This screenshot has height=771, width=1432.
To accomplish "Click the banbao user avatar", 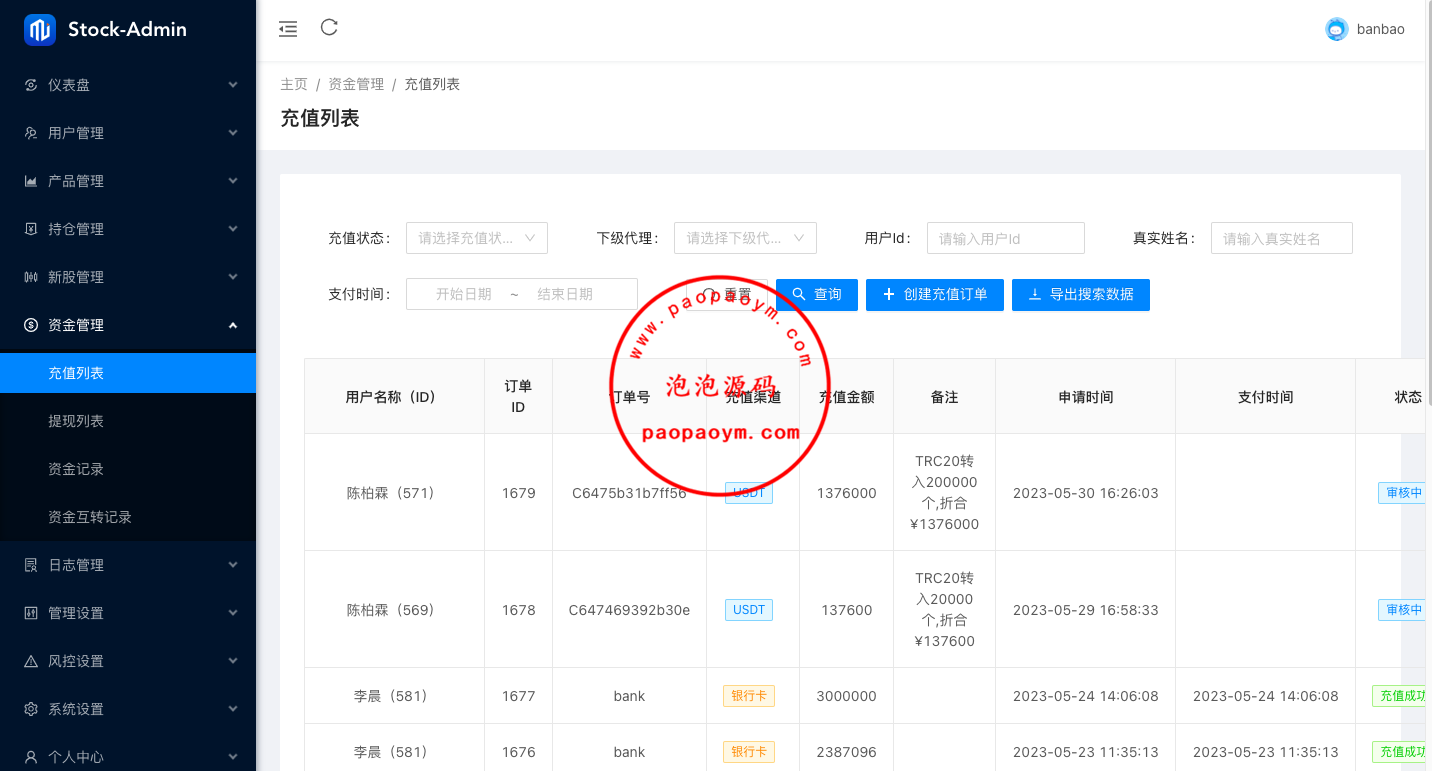I will [x=1336, y=30].
